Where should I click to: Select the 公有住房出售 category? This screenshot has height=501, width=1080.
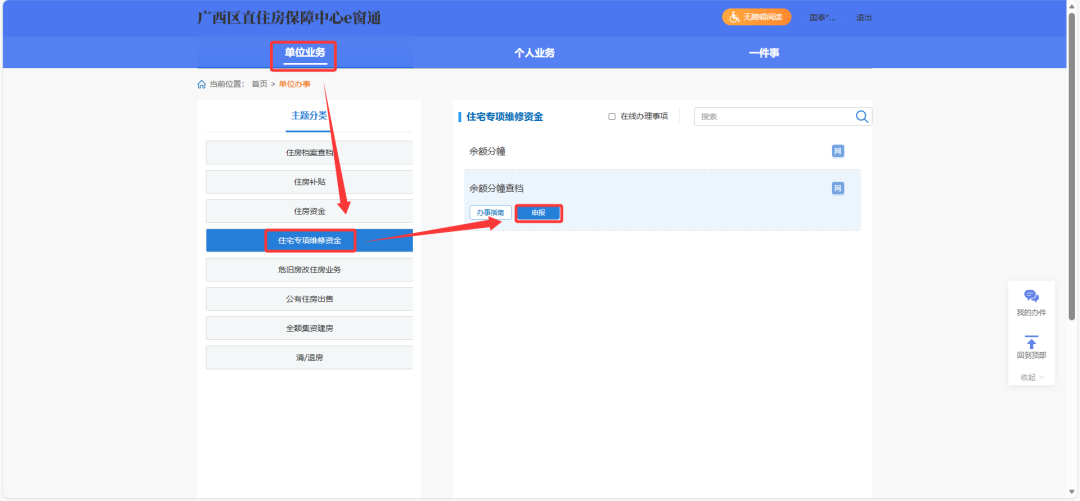[x=309, y=299]
